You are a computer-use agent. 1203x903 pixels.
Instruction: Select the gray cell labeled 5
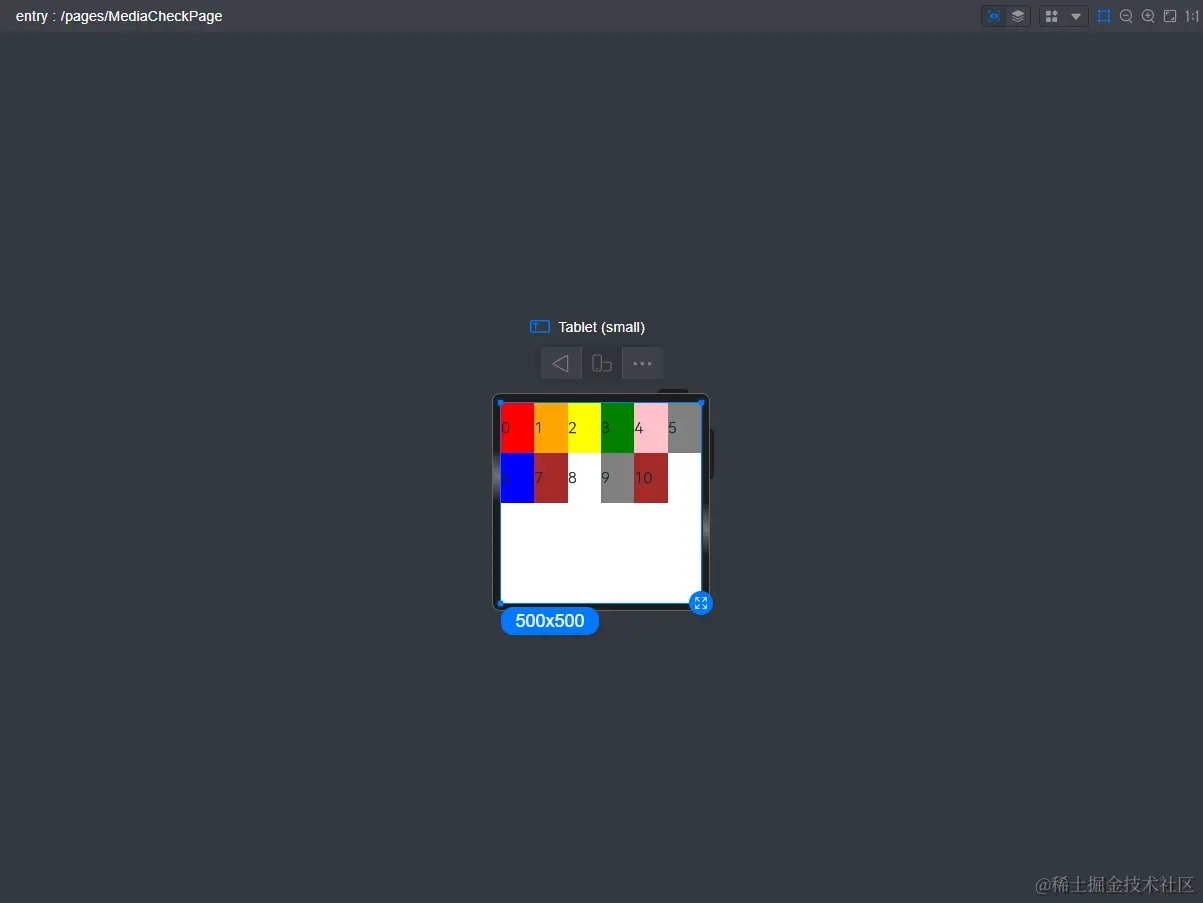684,428
